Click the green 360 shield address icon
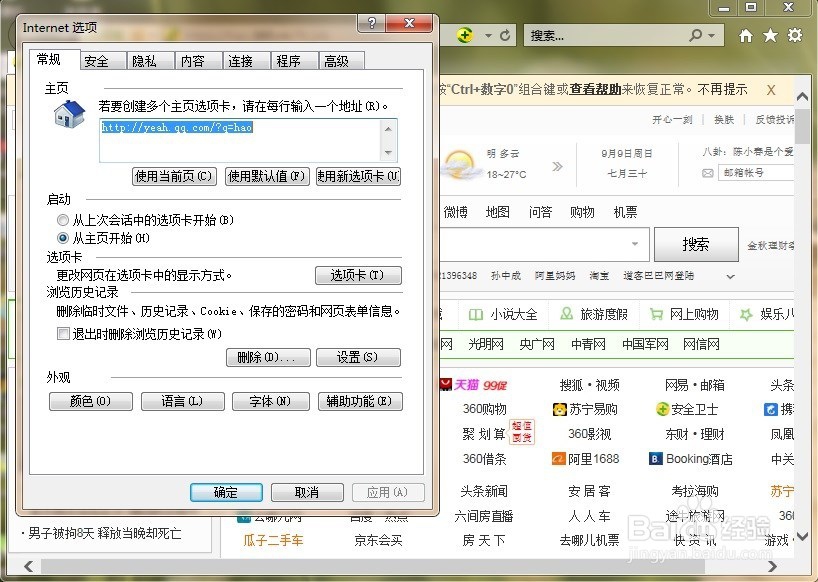The width and height of the screenshot is (818, 582). click(464, 35)
